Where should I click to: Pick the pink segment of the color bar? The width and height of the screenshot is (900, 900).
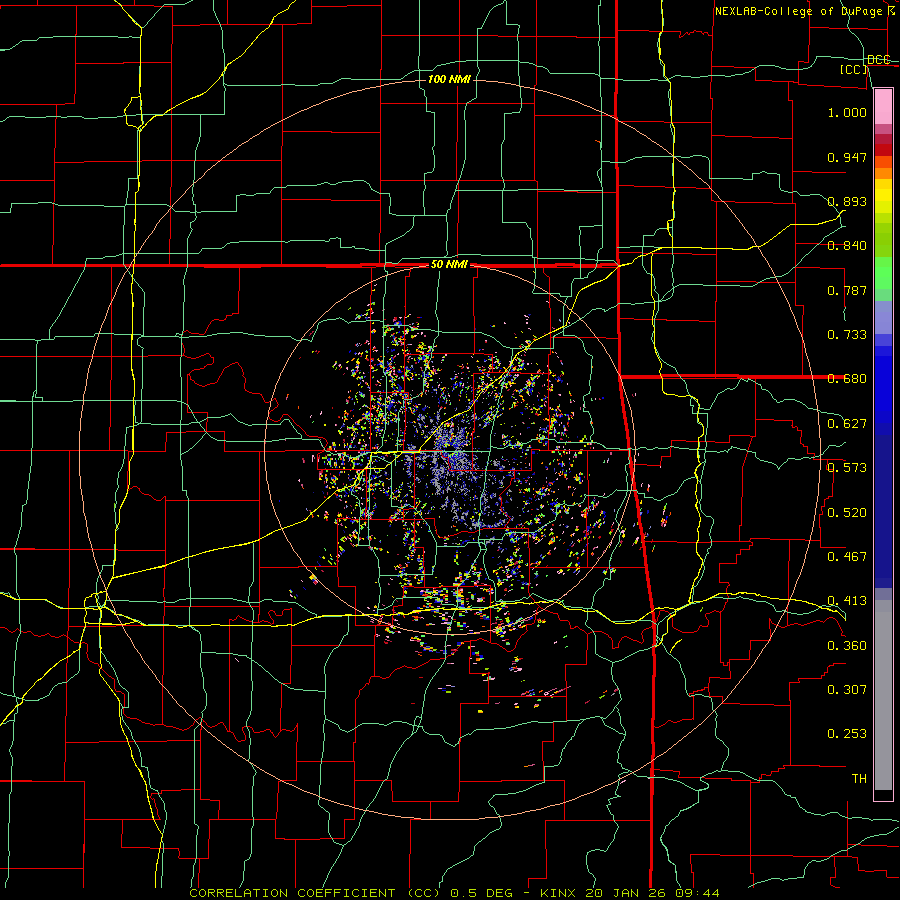[x=883, y=107]
